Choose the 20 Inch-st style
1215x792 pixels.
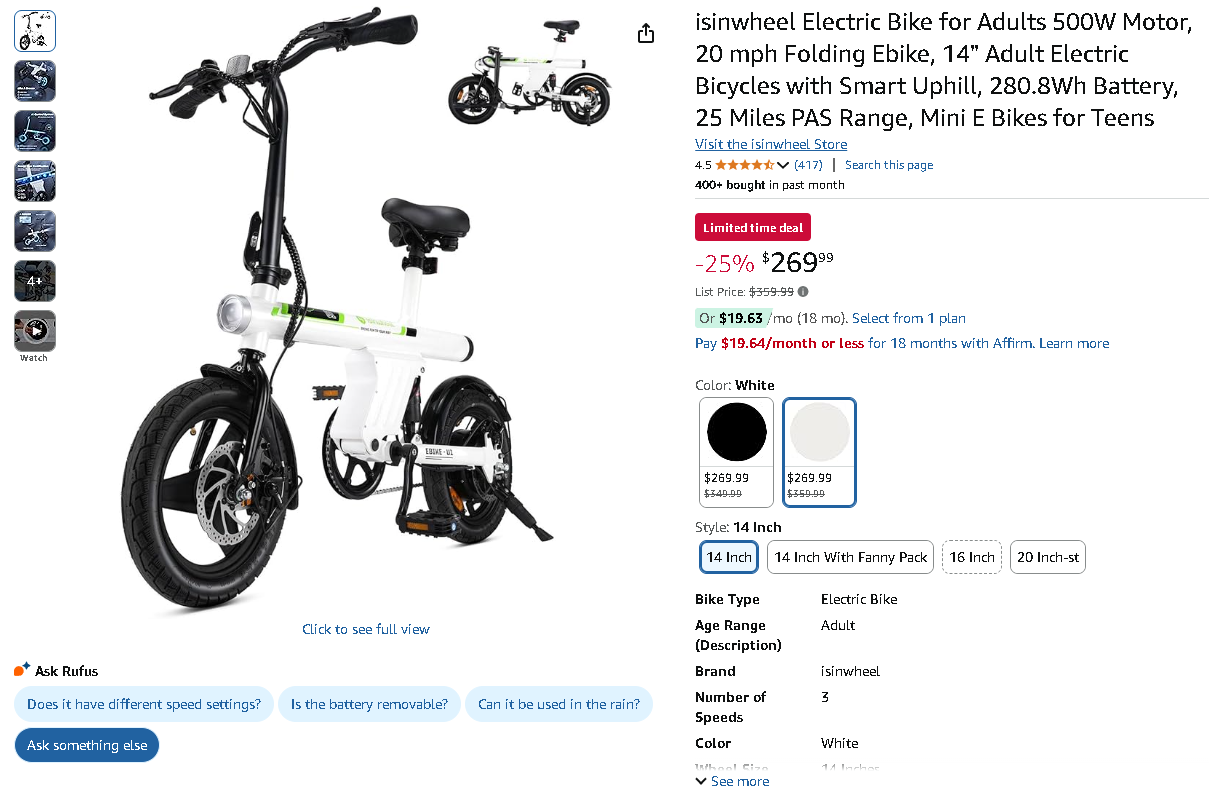pyautogui.click(x=1047, y=557)
